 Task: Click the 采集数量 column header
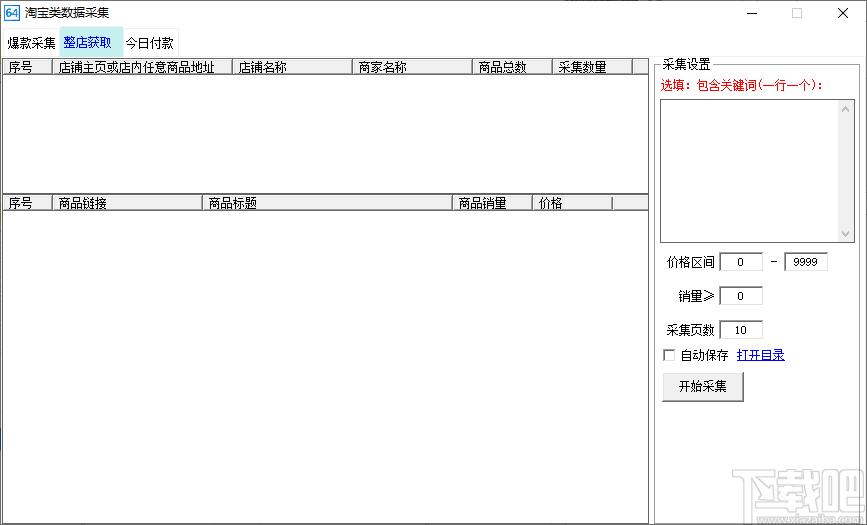tap(592, 67)
